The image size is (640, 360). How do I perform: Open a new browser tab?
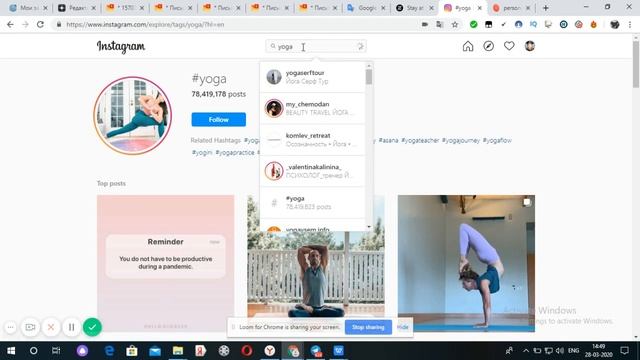[546, 8]
